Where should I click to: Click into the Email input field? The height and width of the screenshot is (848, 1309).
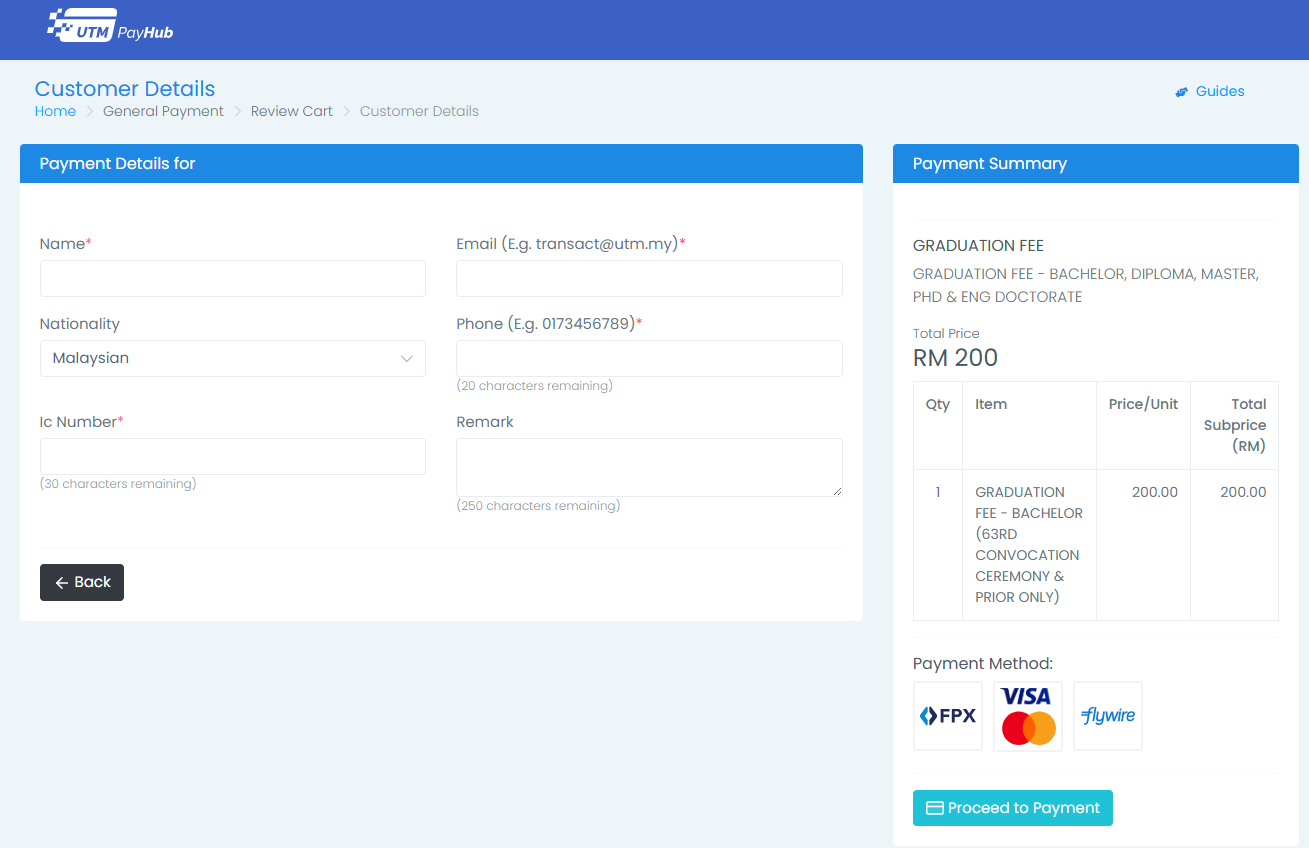point(649,279)
